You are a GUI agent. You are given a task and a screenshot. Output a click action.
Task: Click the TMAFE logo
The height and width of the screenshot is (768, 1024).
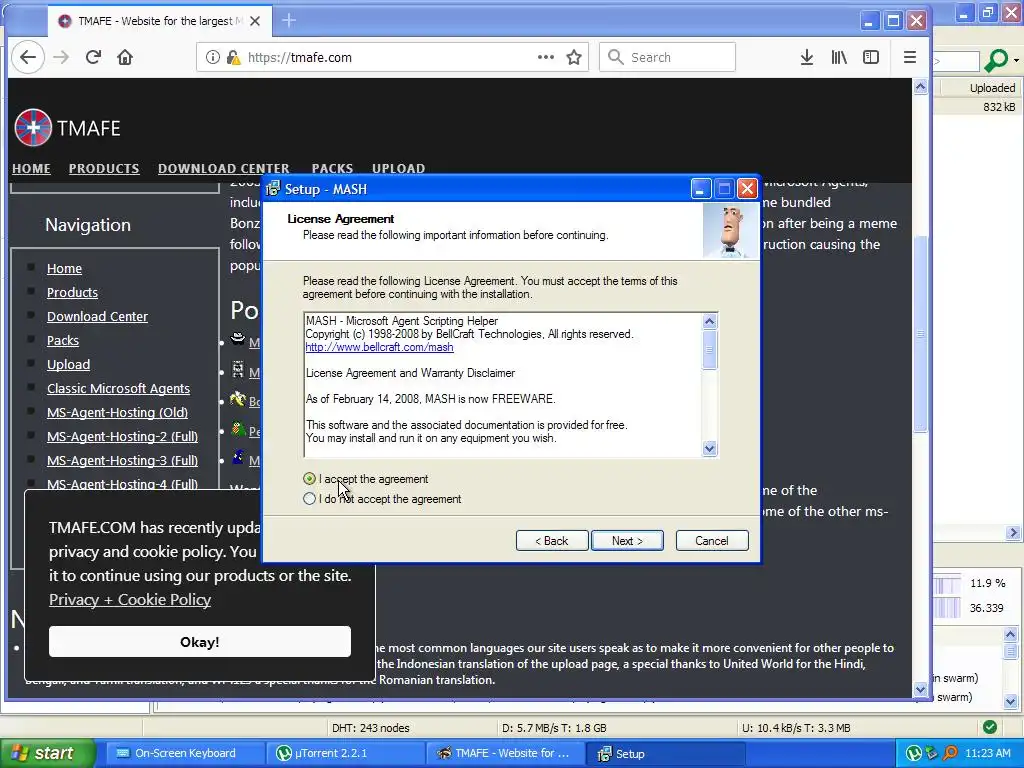coord(68,128)
